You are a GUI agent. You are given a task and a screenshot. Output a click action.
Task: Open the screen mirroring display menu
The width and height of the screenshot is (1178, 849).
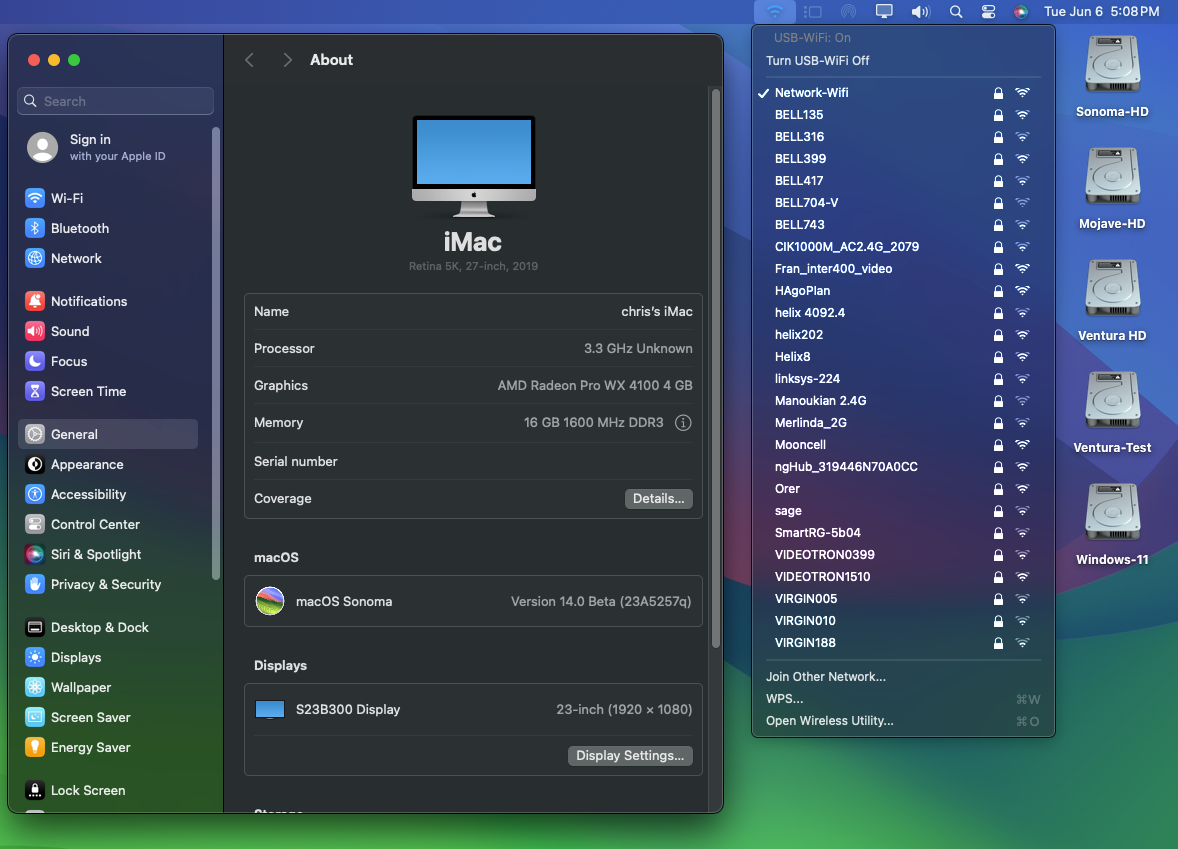tap(884, 12)
